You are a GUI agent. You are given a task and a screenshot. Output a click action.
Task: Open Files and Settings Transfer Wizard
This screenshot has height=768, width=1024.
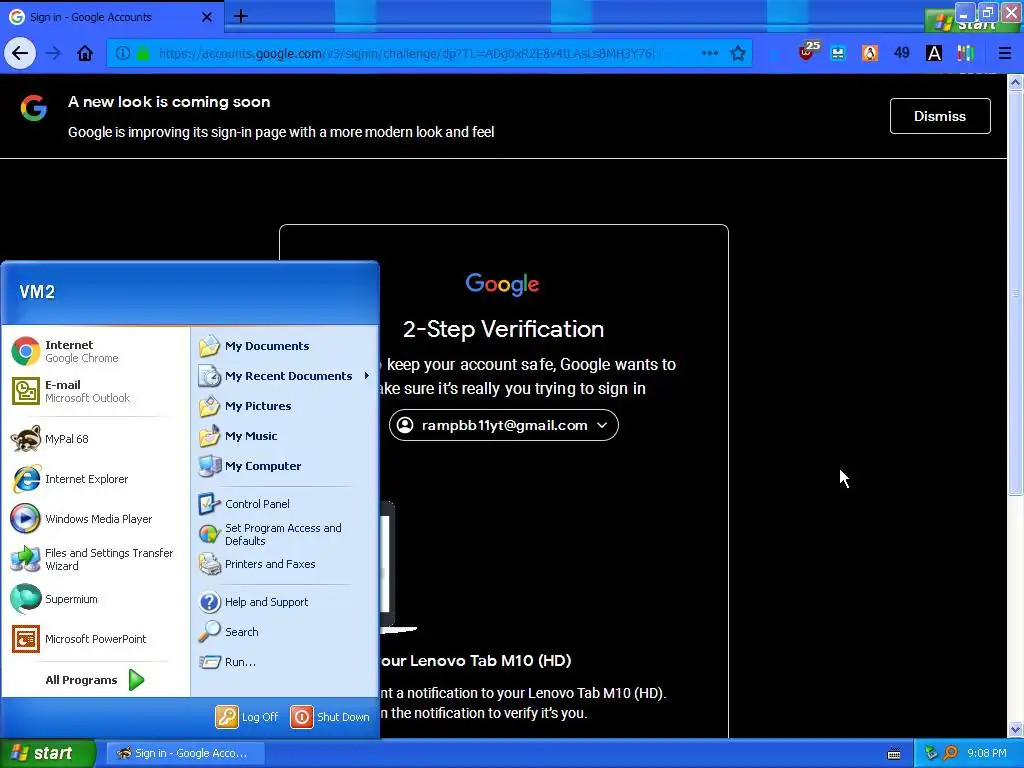(x=95, y=559)
